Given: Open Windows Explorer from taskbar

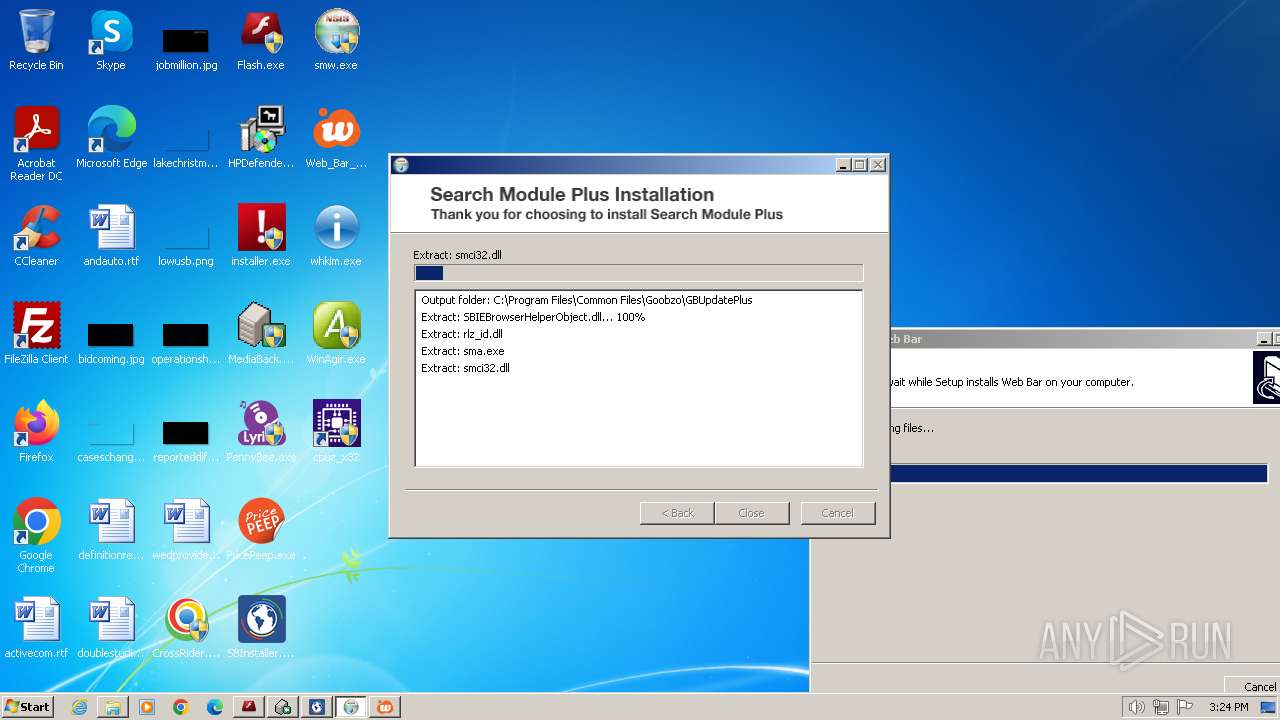Looking at the screenshot, I should pyautogui.click(x=113, y=707).
